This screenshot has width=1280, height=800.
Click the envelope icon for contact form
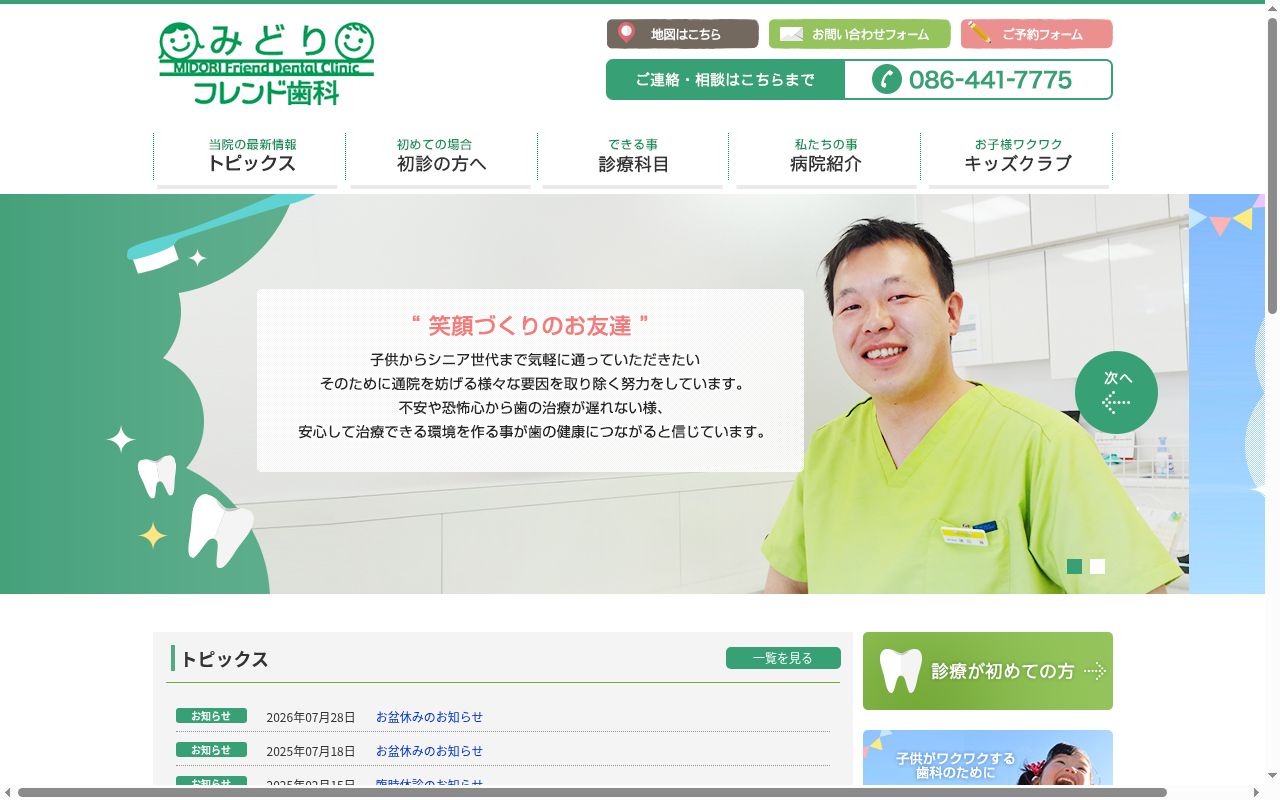click(x=791, y=34)
